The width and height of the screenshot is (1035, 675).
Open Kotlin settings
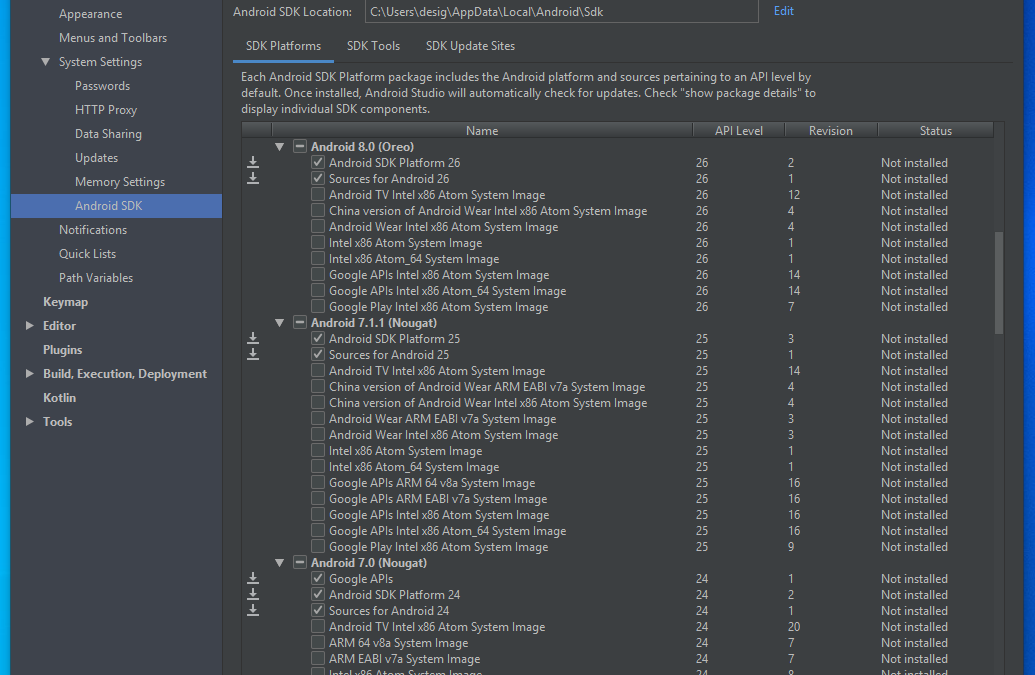59,398
